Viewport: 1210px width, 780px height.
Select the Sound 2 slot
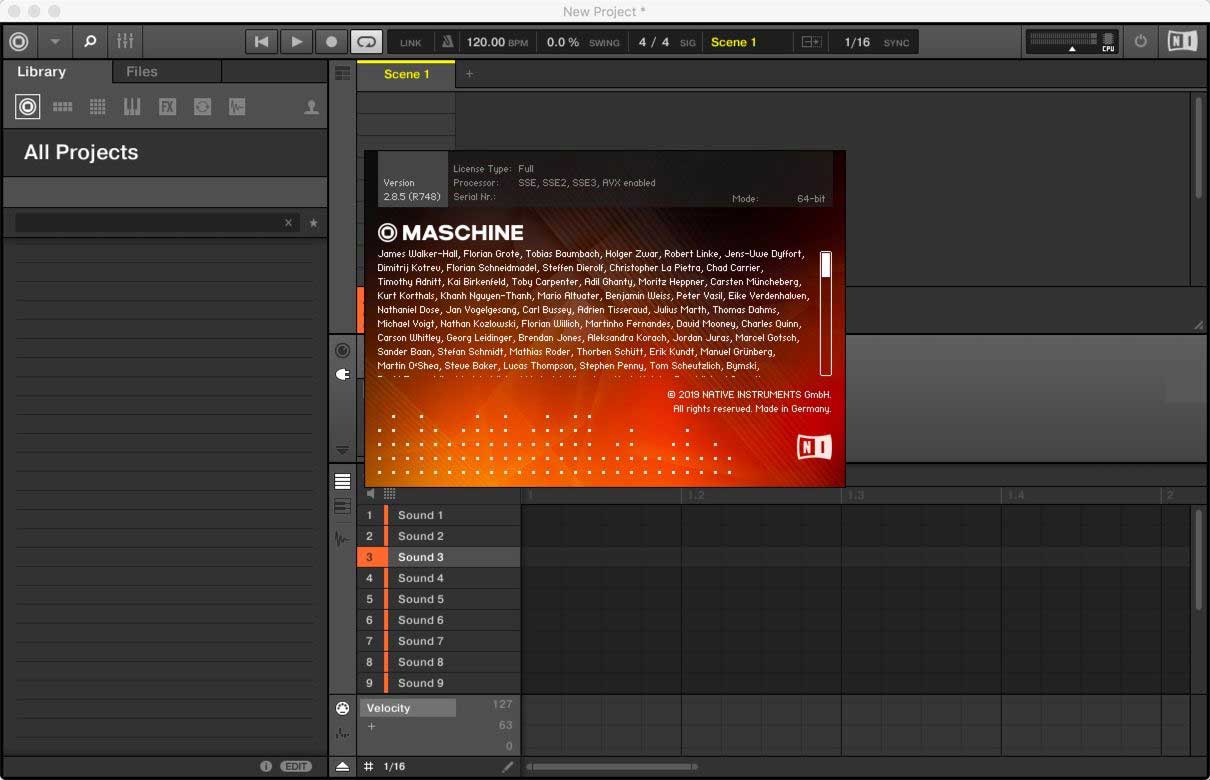pos(439,536)
